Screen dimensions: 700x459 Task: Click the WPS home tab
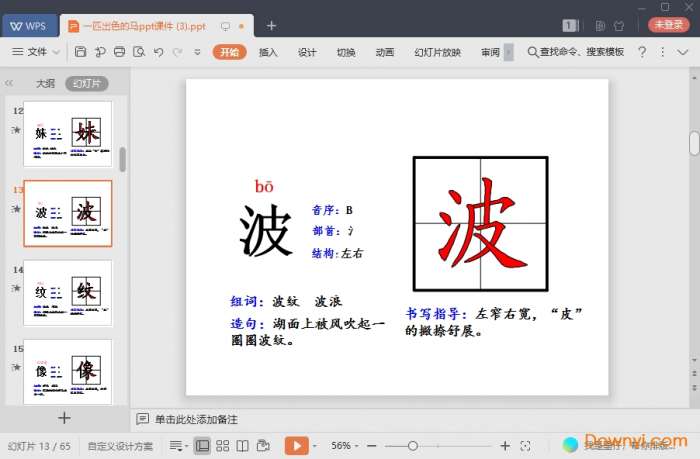tap(29, 26)
